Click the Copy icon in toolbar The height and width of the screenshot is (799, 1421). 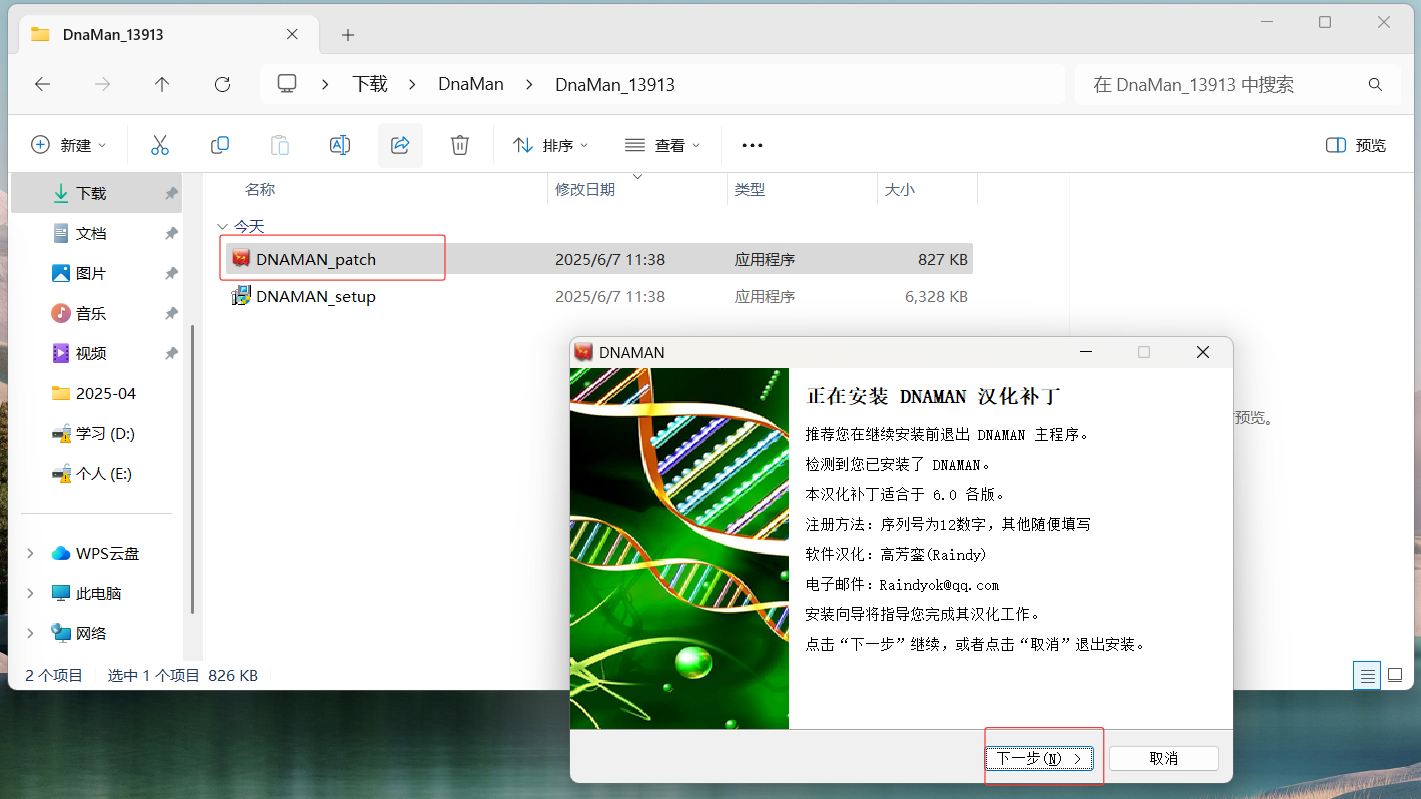click(x=220, y=145)
